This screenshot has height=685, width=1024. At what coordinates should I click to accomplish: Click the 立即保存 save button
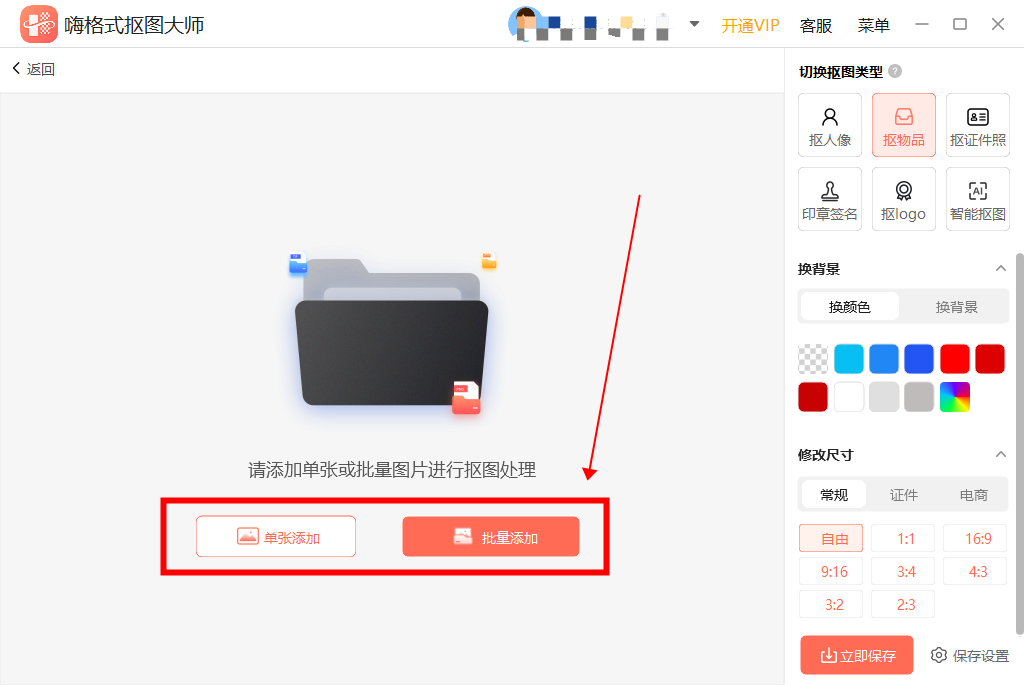[x=857, y=655]
